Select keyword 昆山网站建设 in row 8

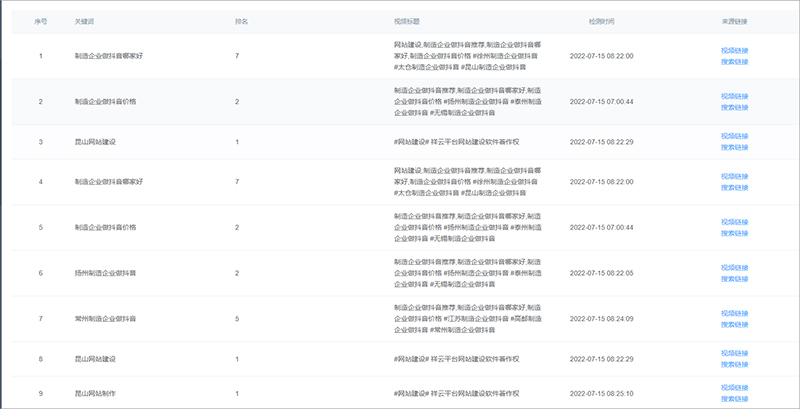click(95, 359)
